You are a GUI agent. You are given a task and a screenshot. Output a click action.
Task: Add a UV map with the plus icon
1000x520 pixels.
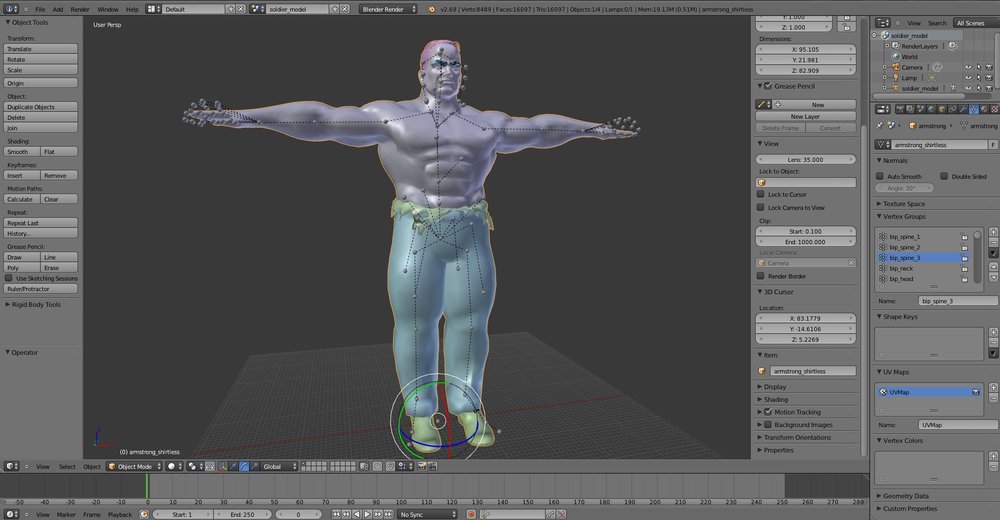pyautogui.click(x=993, y=387)
